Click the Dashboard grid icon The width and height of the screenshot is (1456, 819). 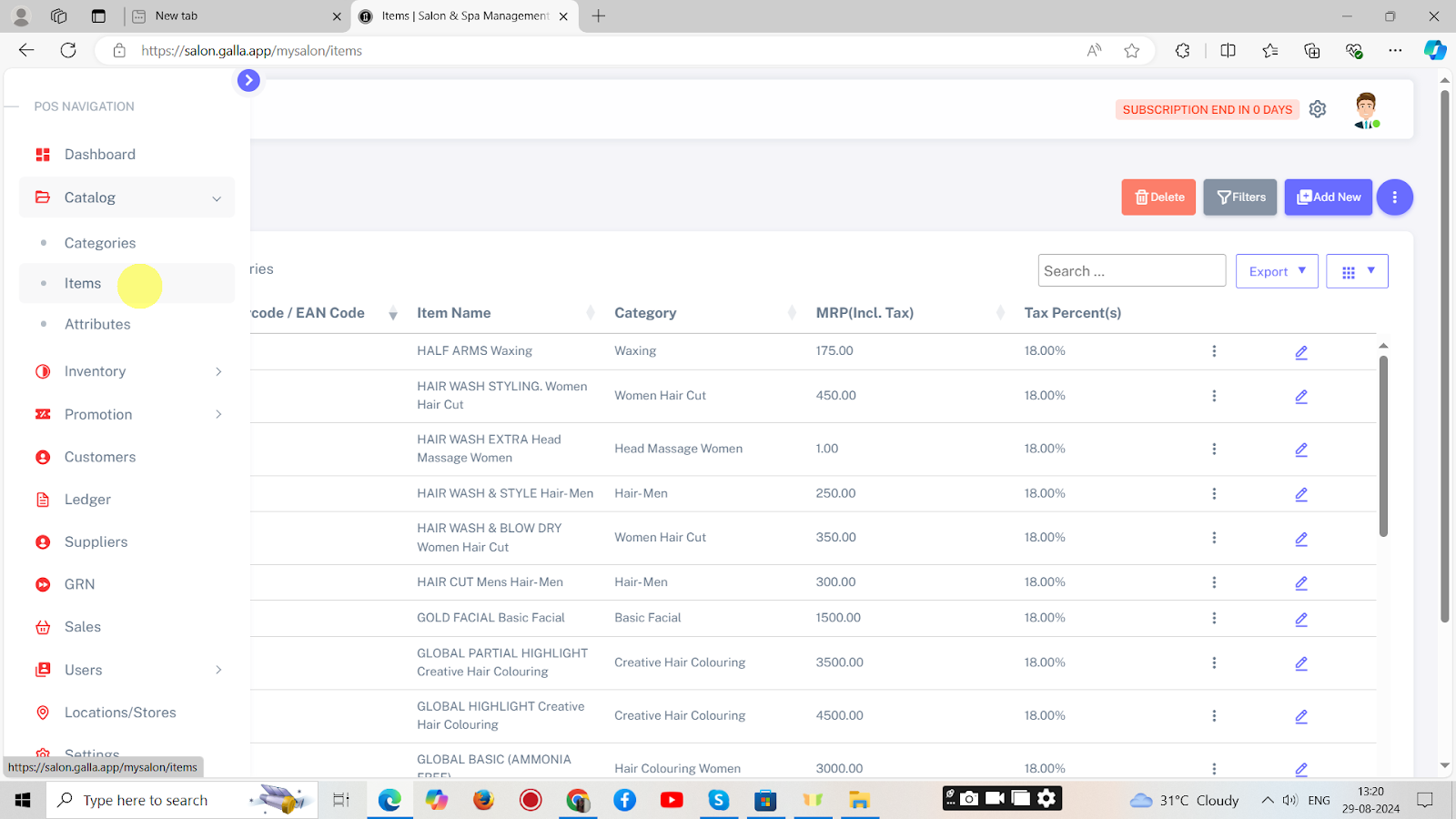[x=43, y=155]
